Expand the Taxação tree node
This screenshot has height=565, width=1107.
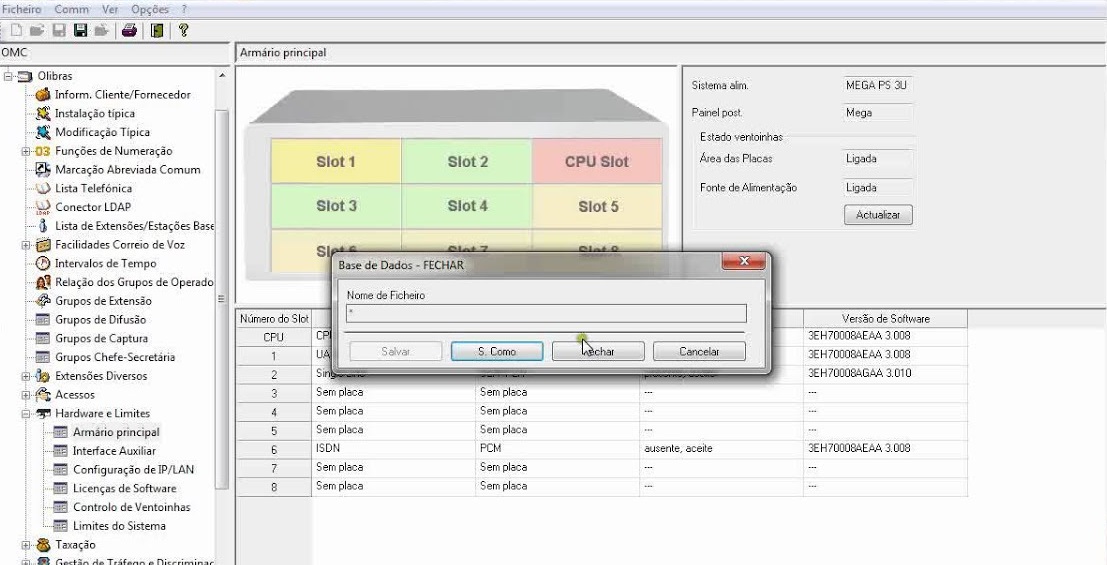click(x=25, y=545)
